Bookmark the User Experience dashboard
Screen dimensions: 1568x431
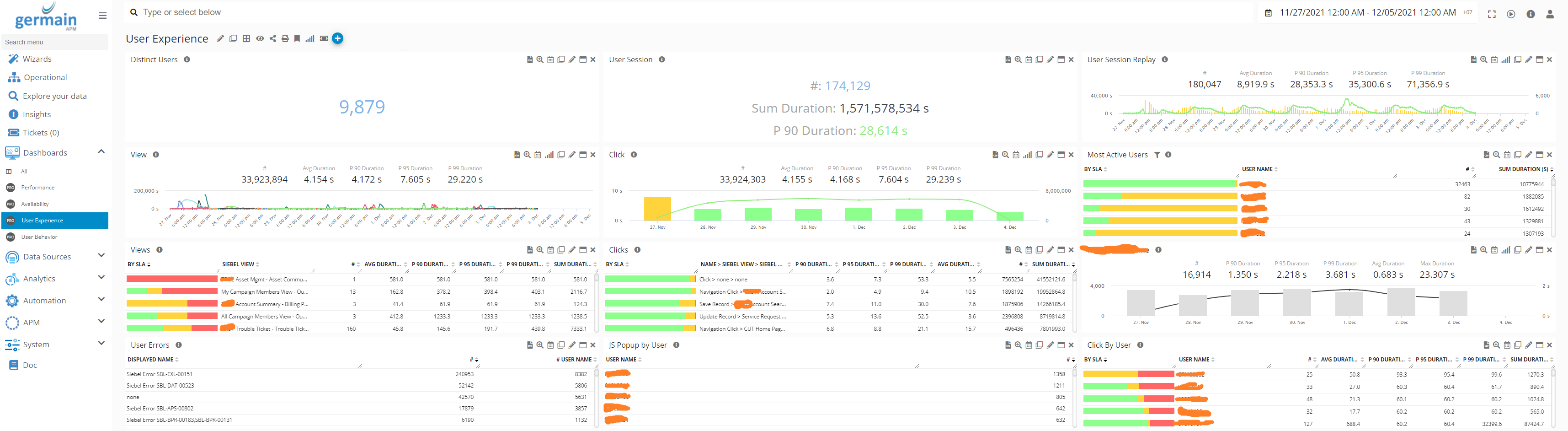[x=297, y=39]
